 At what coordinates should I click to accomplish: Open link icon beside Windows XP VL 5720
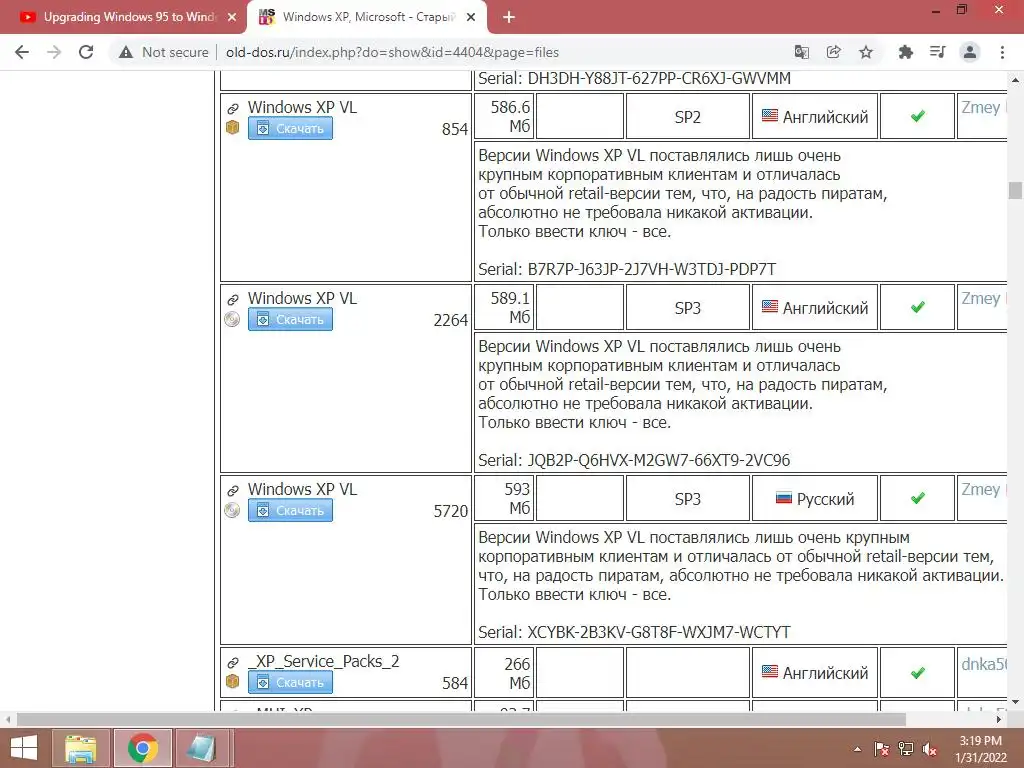click(232, 490)
